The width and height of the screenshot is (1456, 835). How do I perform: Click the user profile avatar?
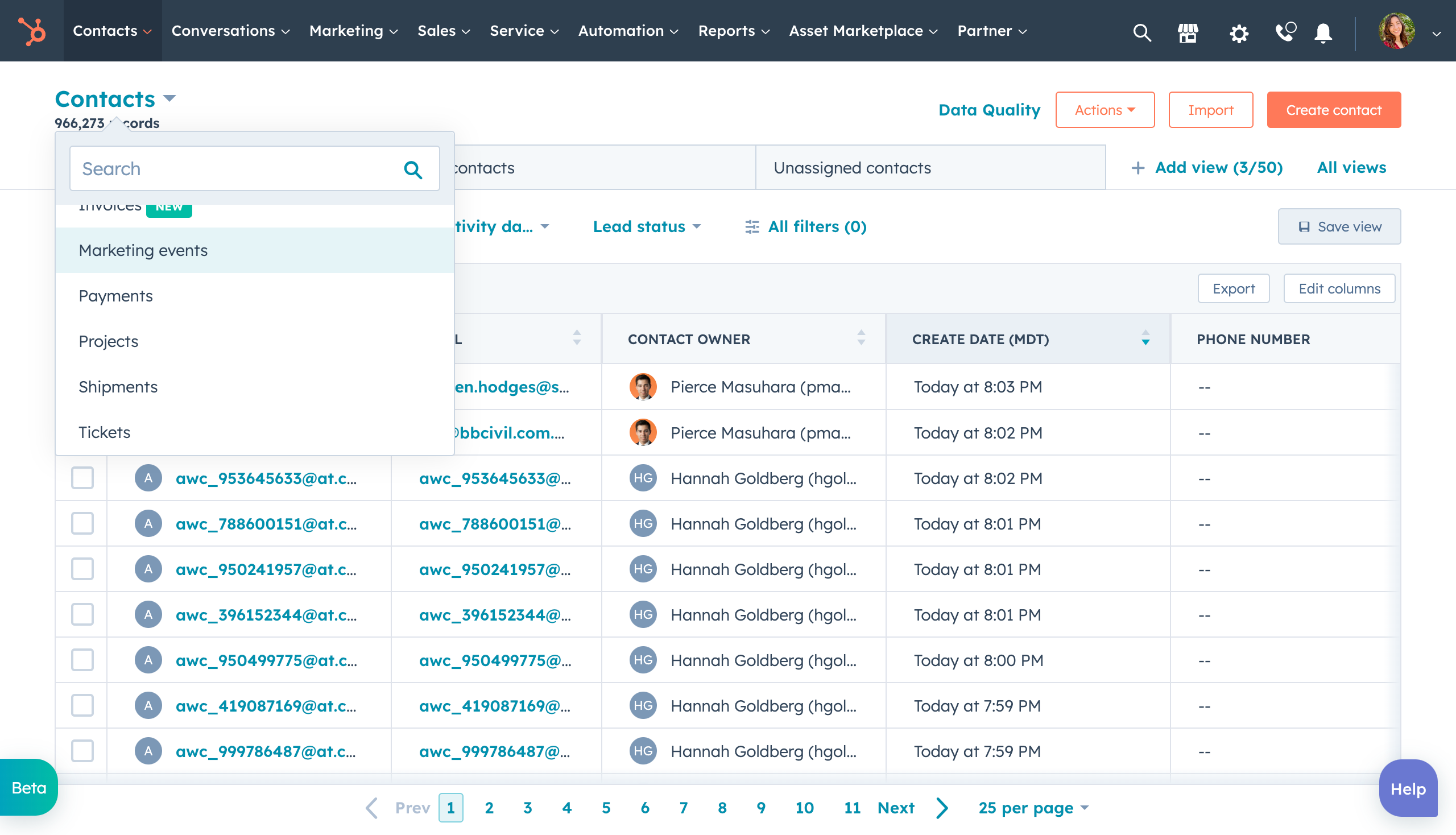[1396, 31]
